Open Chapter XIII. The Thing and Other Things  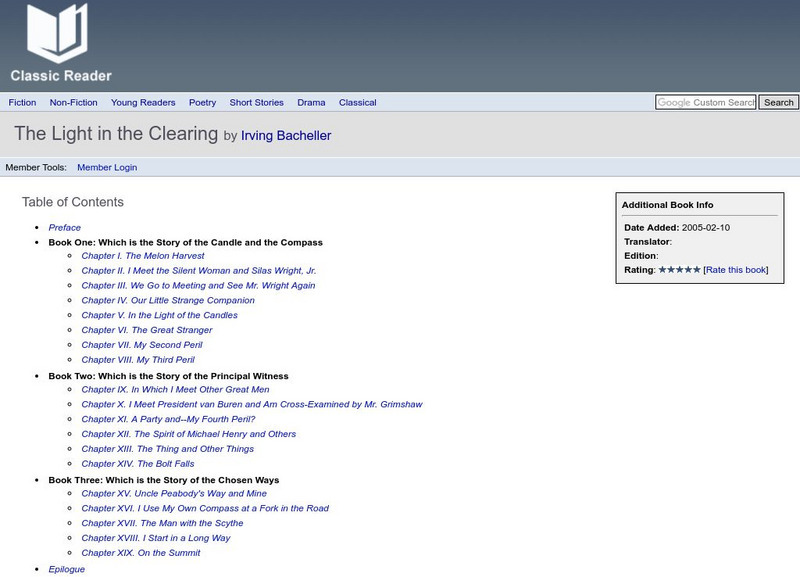tap(168, 448)
